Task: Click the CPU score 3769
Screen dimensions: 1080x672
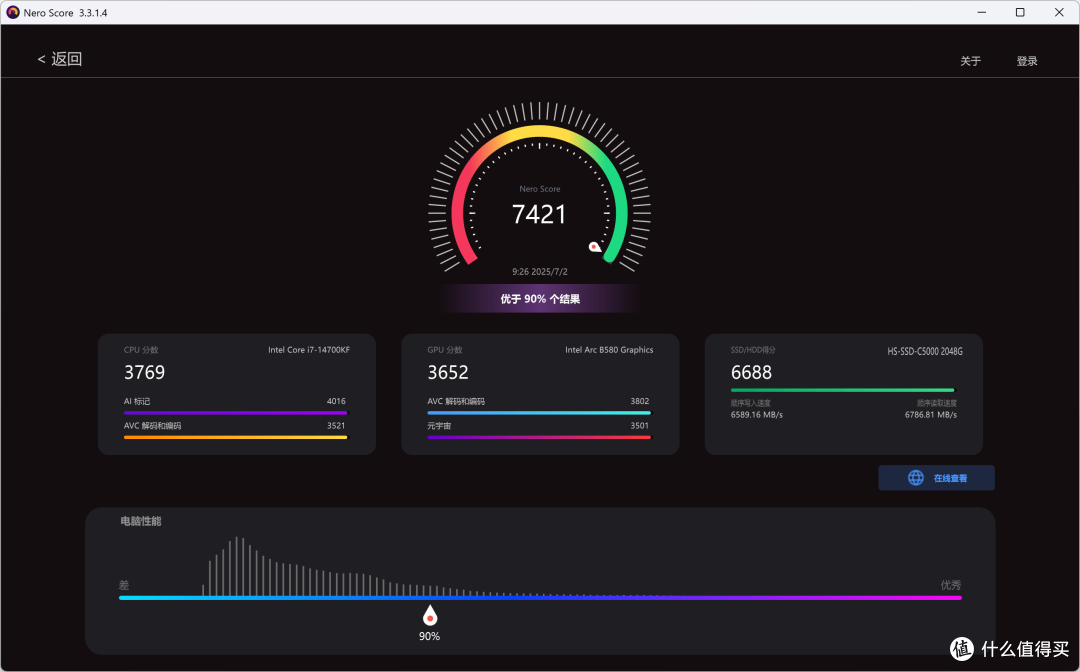Action: click(144, 372)
